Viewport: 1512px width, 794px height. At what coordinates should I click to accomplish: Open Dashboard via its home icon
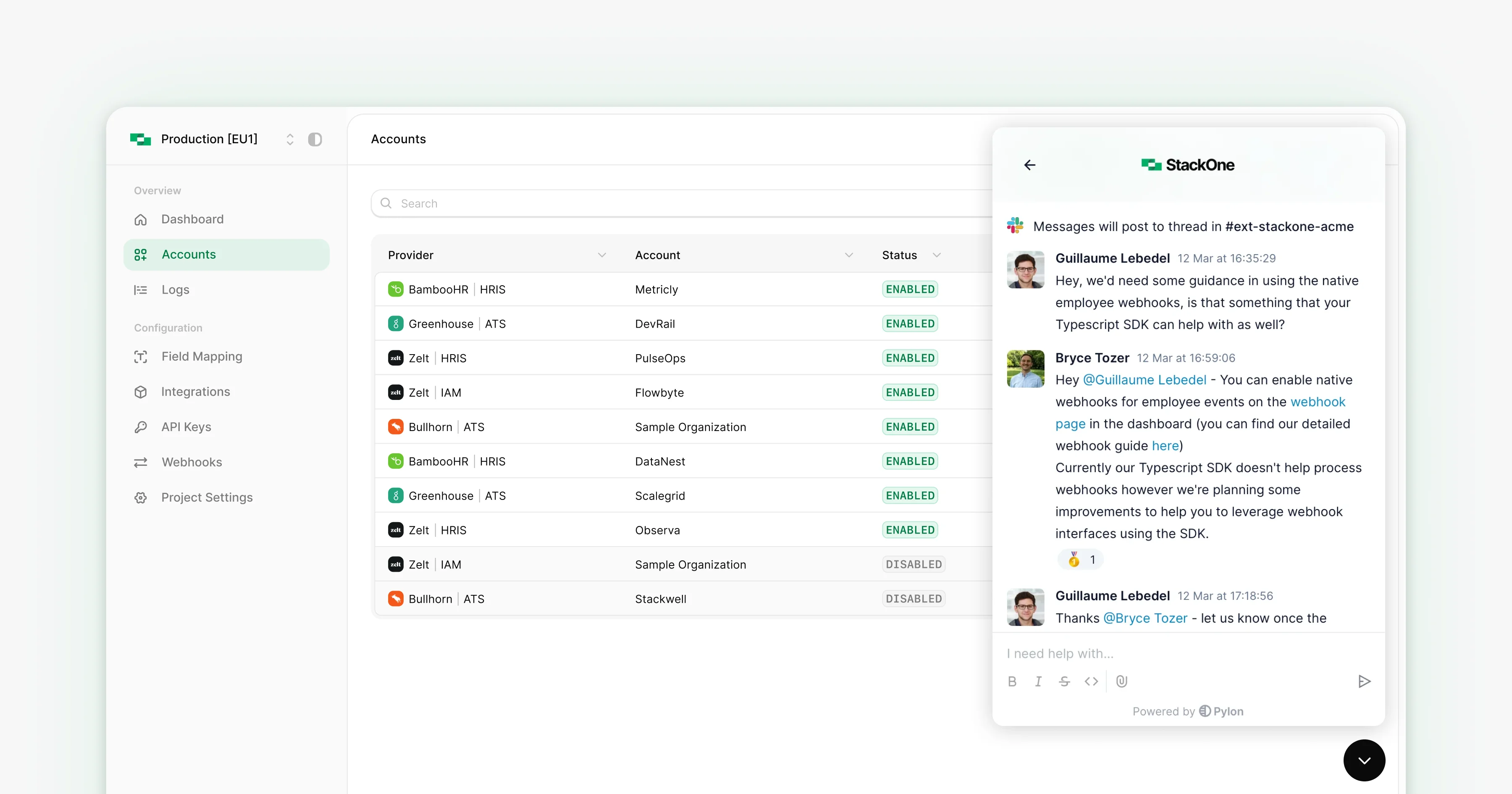pyautogui.click(x=141, y=219)
